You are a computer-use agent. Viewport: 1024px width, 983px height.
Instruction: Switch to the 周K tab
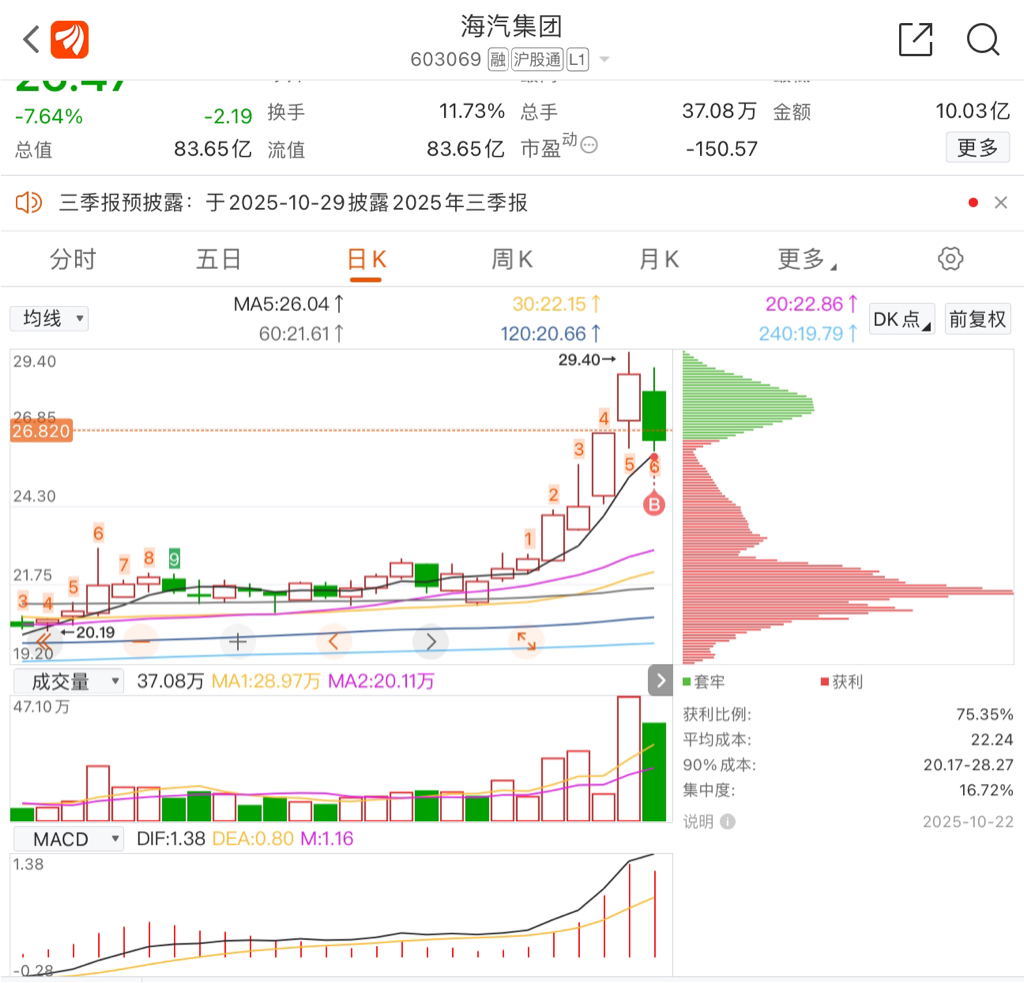coord(512,259)
